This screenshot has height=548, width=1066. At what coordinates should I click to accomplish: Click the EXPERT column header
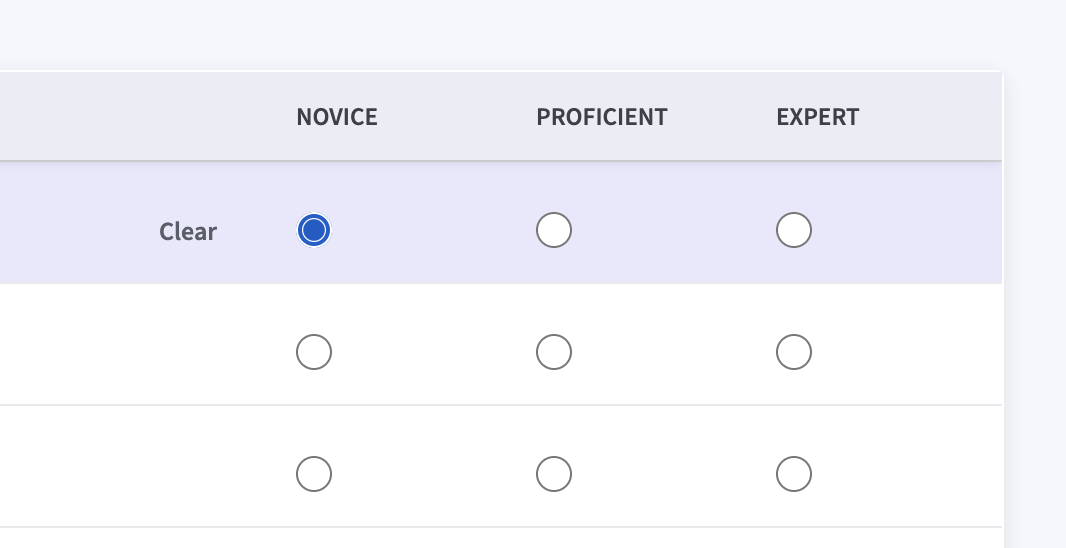(818, 117)
